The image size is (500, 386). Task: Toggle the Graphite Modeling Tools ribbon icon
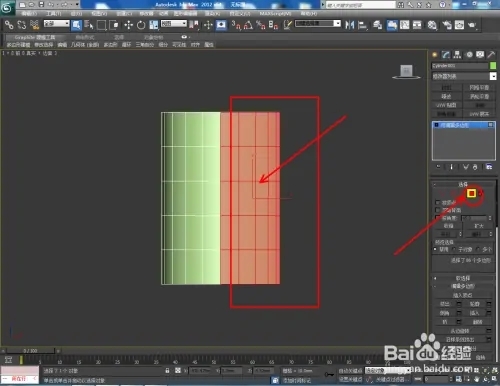(x=392, y=25)
